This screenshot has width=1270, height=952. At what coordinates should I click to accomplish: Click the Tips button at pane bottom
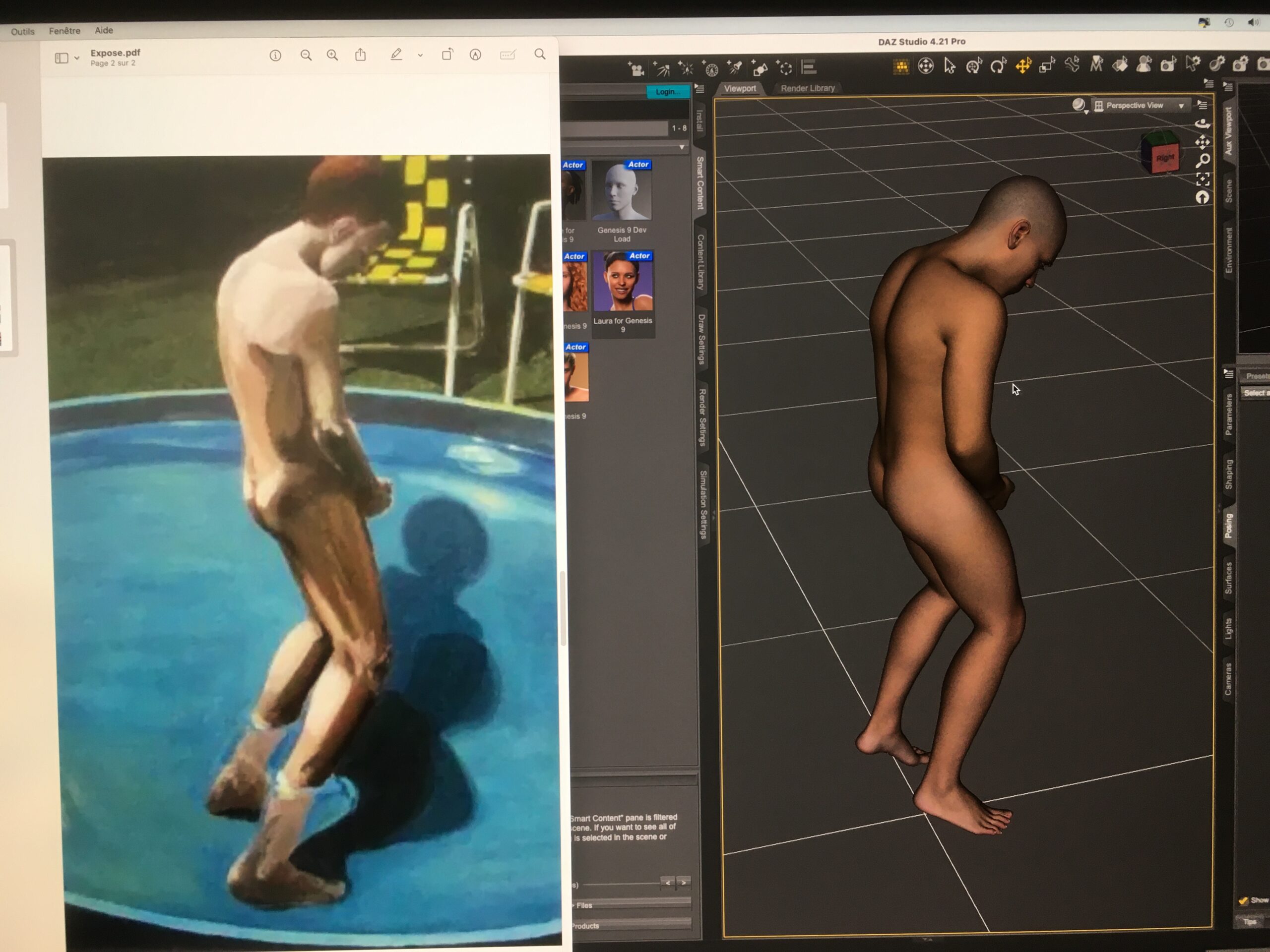(1249, 922)
